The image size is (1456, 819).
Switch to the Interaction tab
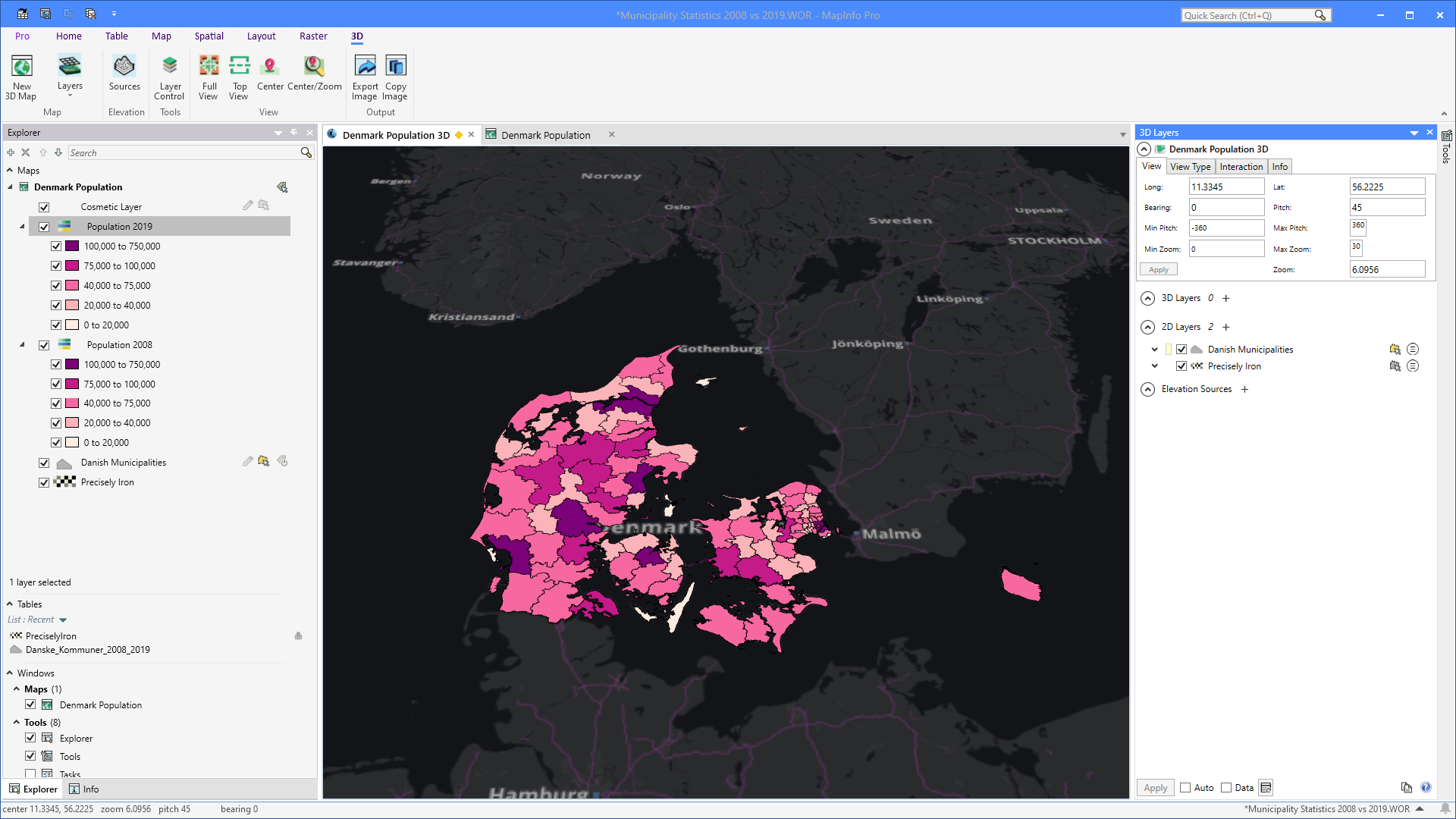pyautogui.click(x=1241, y=166)
